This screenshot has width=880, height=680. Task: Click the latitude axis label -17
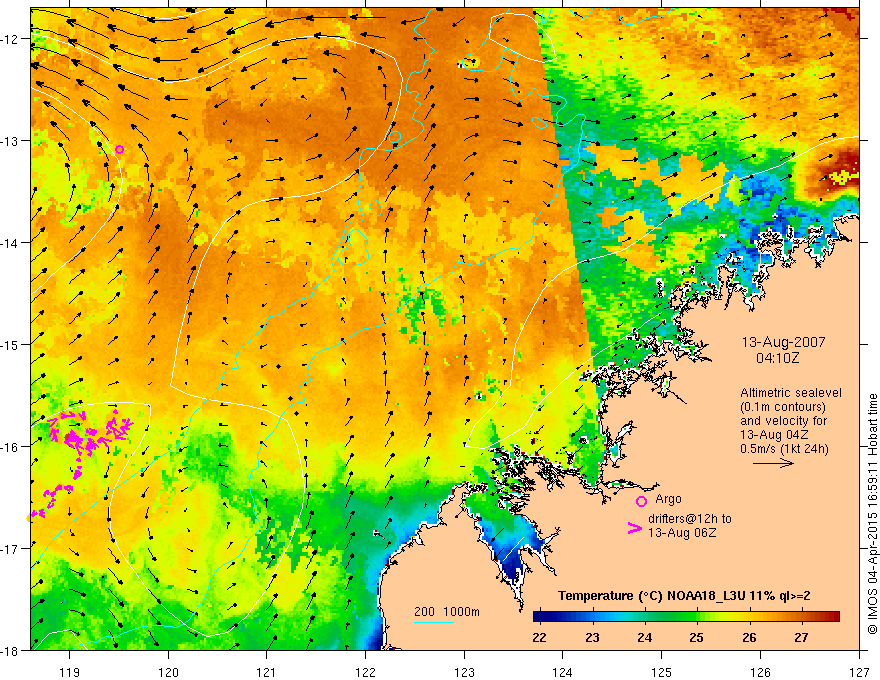point(10,548)
